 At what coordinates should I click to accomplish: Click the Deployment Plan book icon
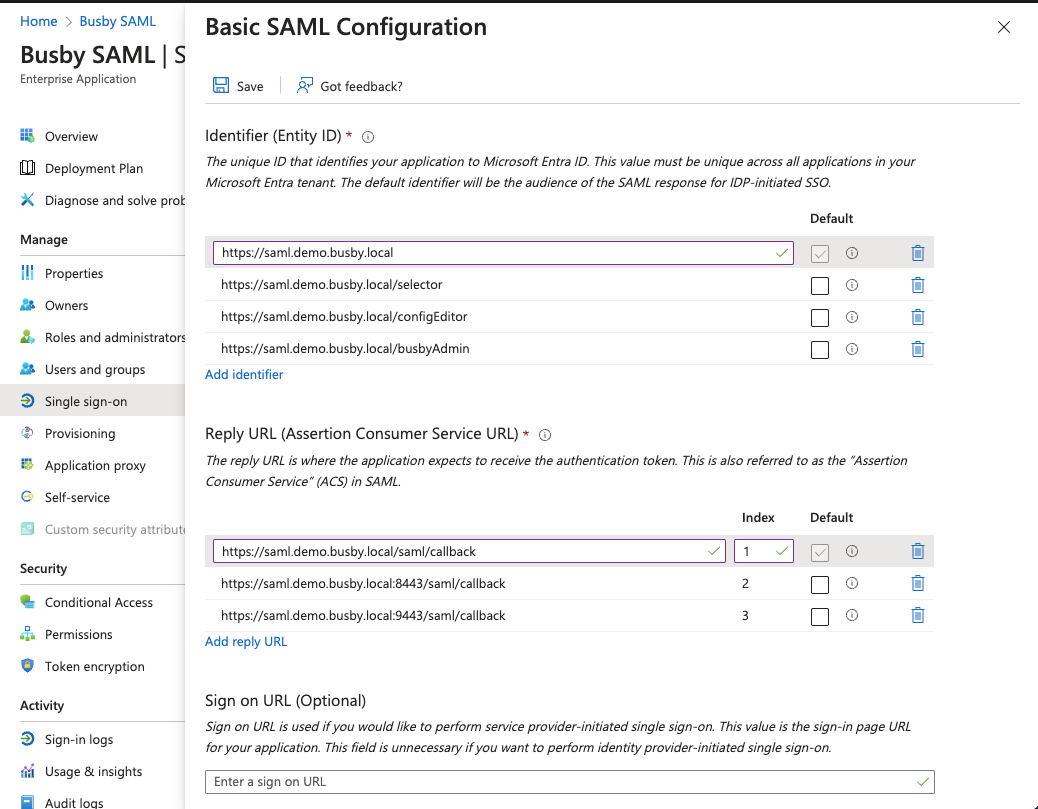click(27, 167)
